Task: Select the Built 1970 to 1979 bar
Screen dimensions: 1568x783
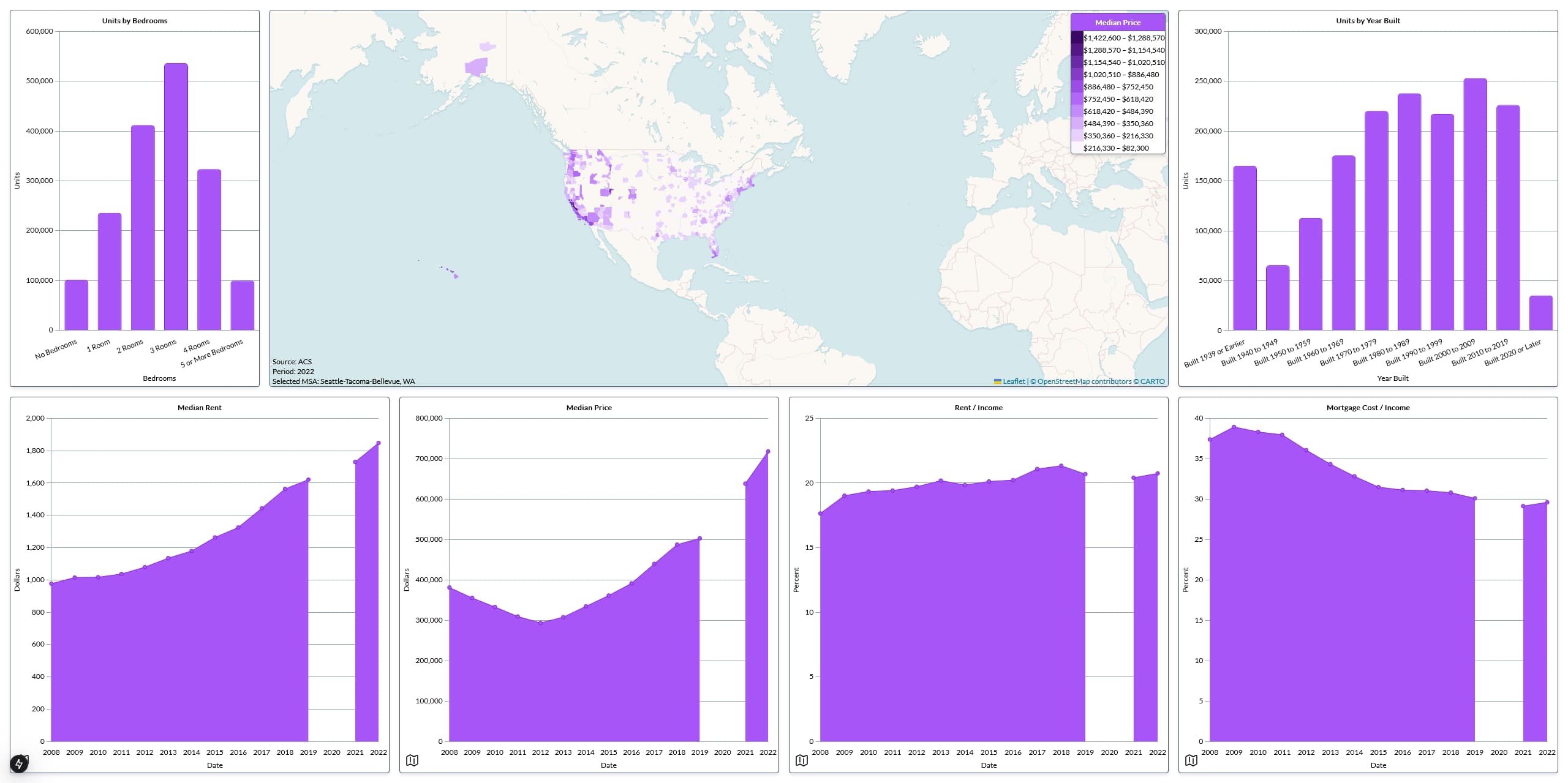Action: pos(1376,220)
